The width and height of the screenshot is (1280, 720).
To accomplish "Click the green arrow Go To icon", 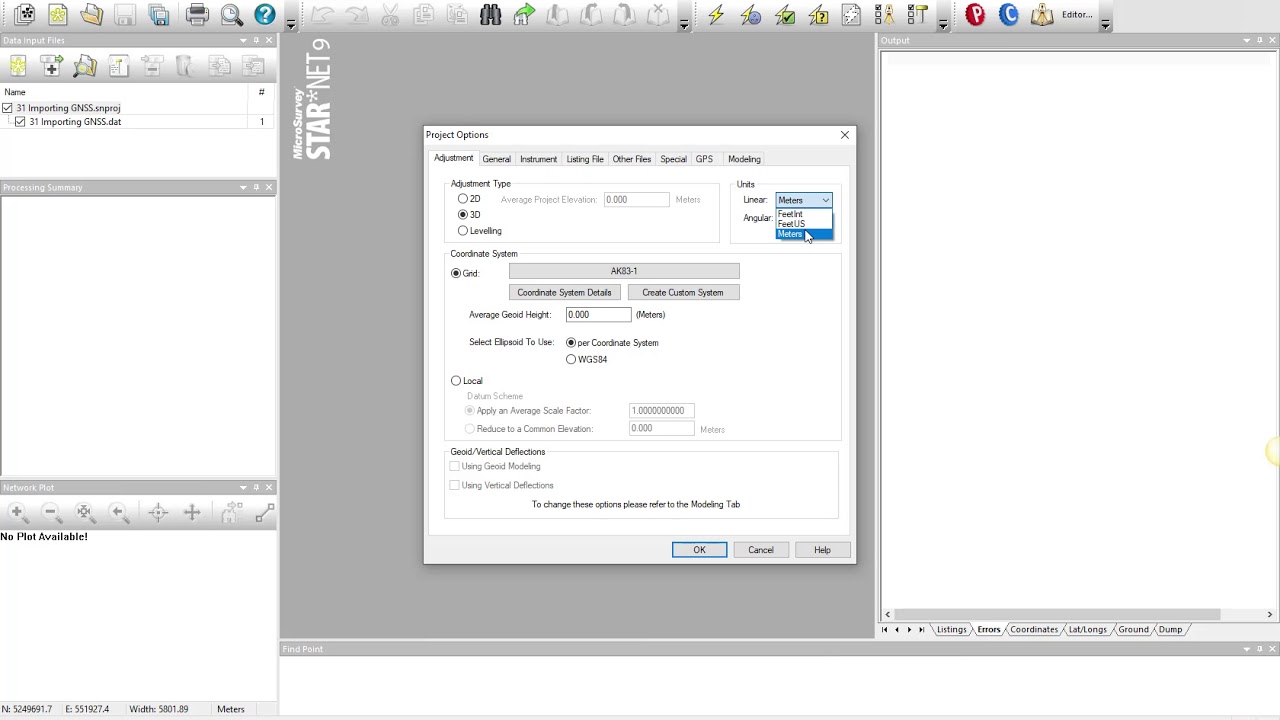I will click(x=524, y=15).
